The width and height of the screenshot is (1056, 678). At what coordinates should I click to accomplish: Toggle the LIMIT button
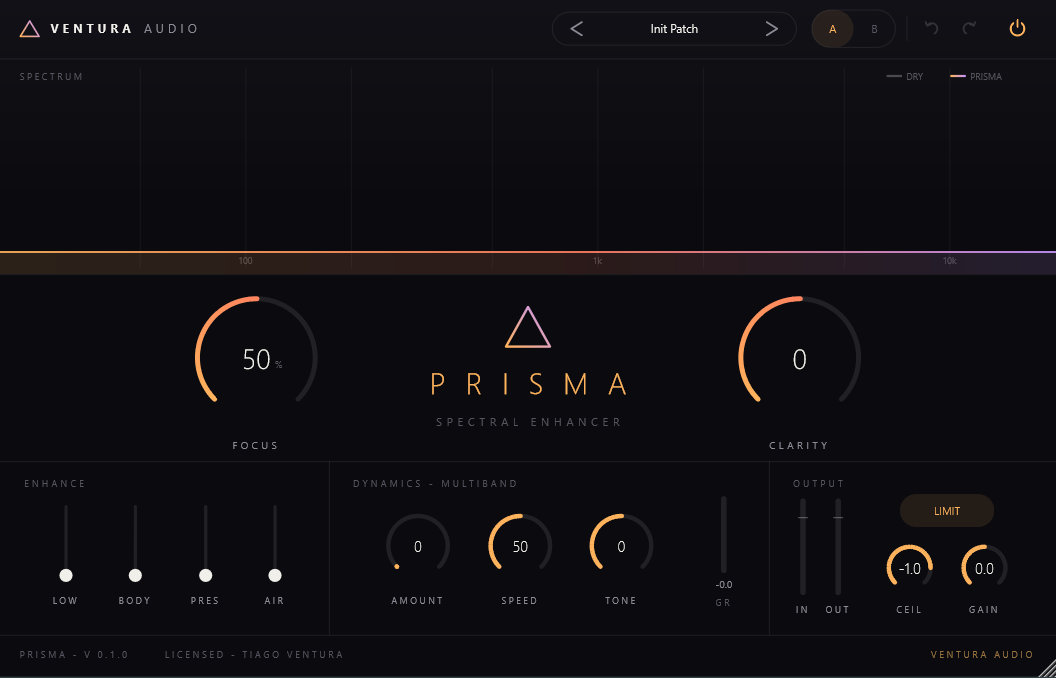click(947, 511)
